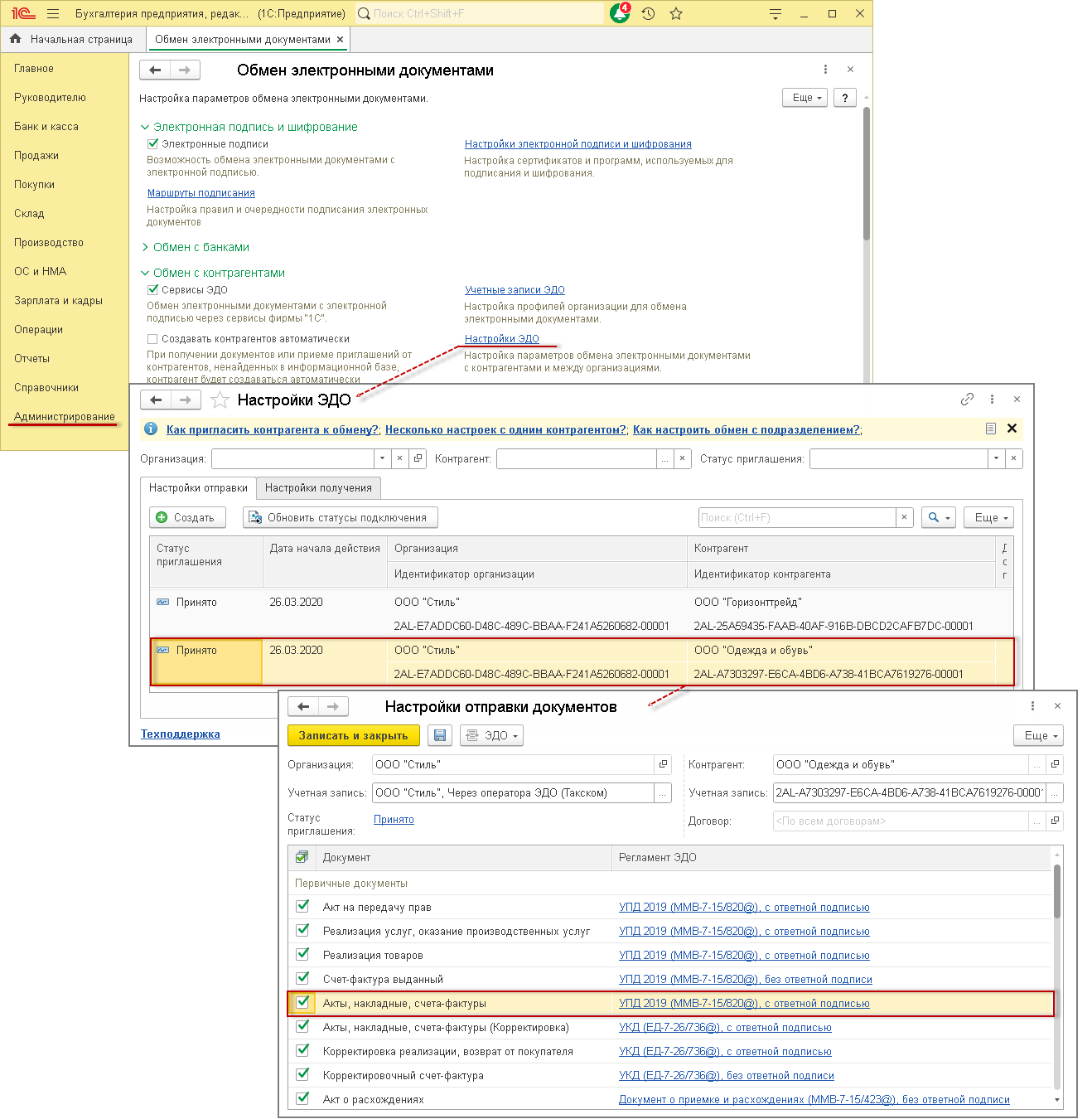Switch to Настройки отправки tab

point(198,488)
